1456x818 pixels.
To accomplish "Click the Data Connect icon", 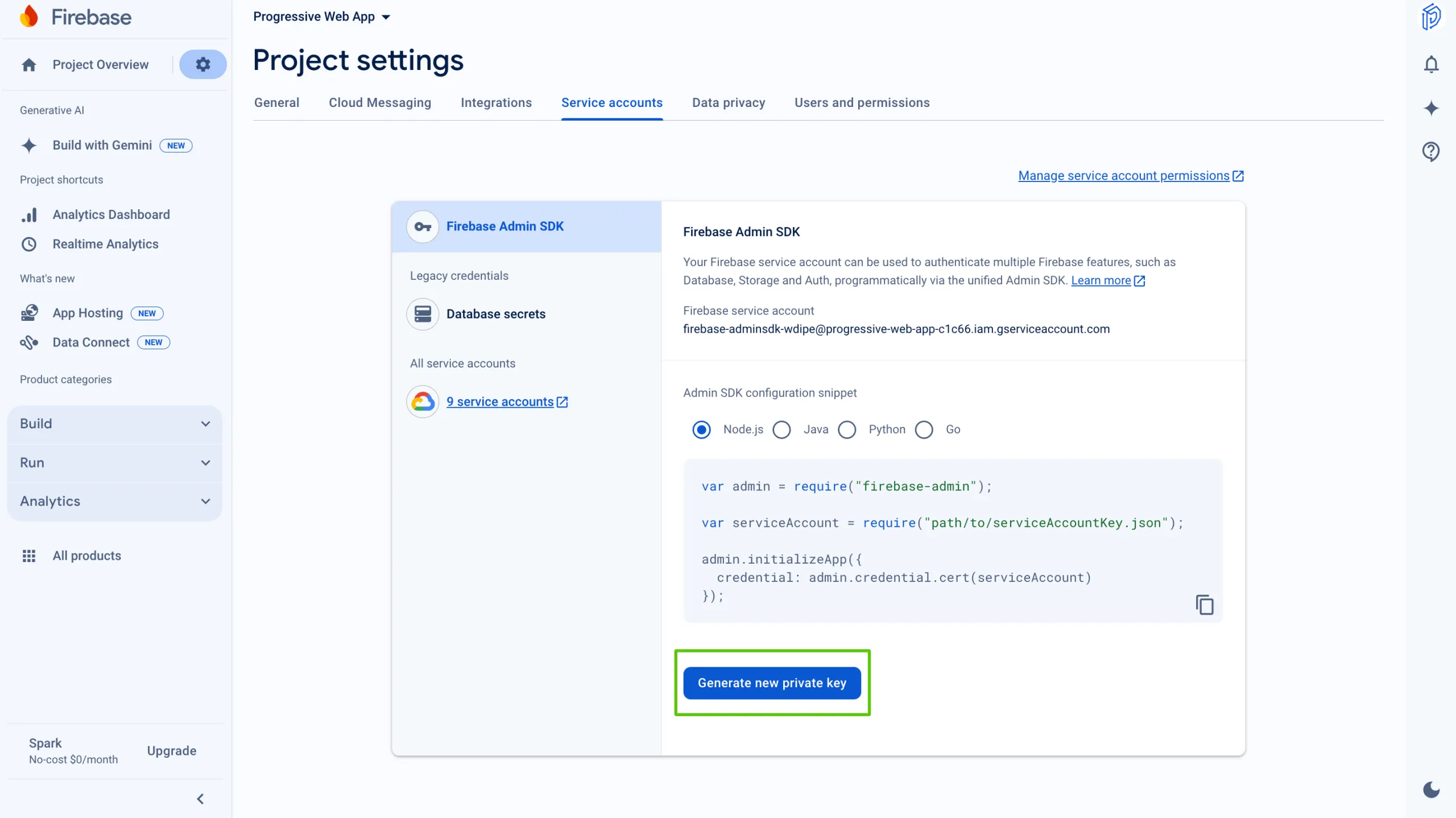I will 29,342.
